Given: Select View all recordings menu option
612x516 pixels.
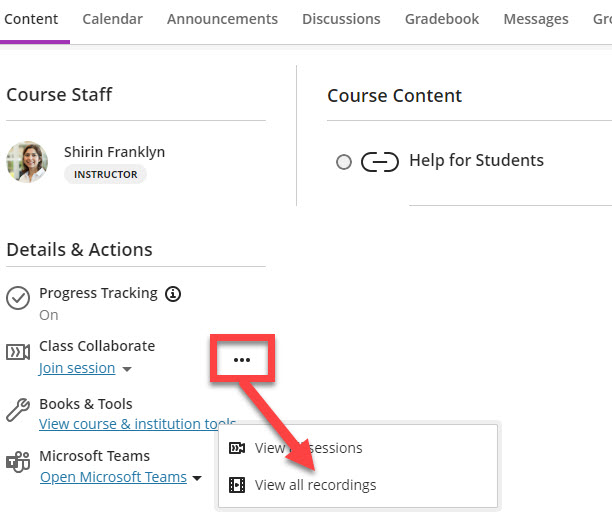Looking at the screenshot, I should pos(315,485).
